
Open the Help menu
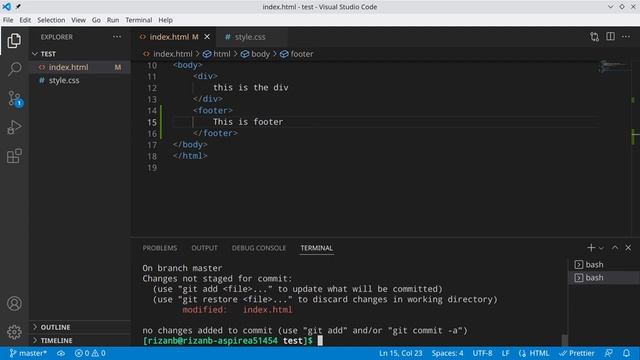point(165,20)
